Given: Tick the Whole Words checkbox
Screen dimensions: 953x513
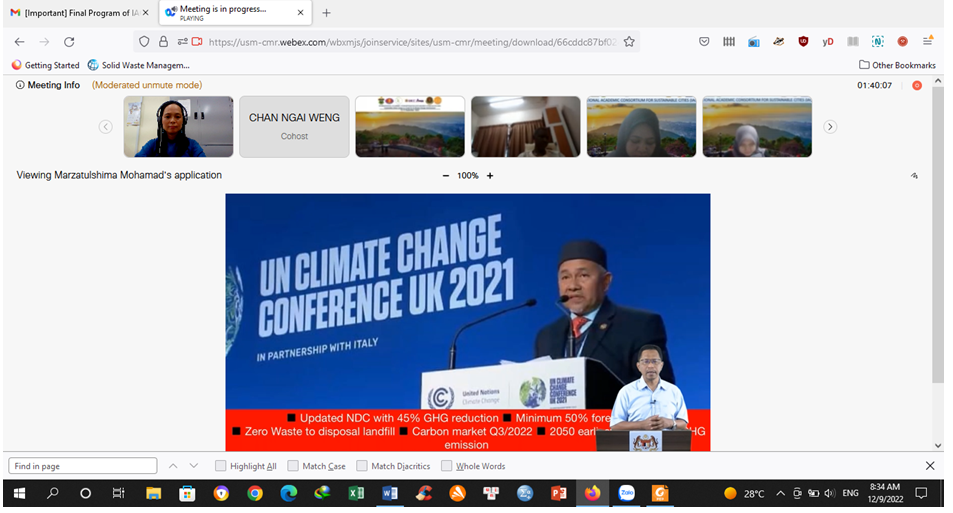Looking at the screenshot, I should point(447,466).
